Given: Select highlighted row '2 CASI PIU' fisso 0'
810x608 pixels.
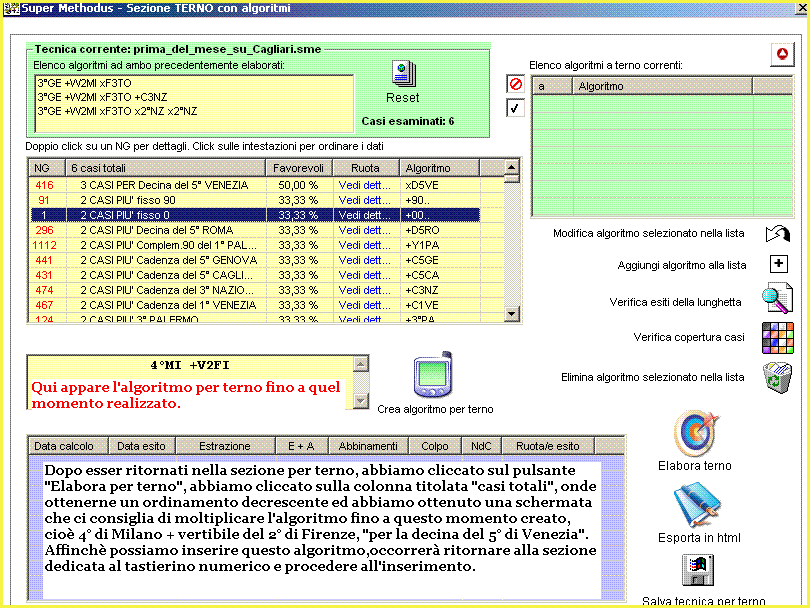Looking at the screenshot, I should [255, 215].
